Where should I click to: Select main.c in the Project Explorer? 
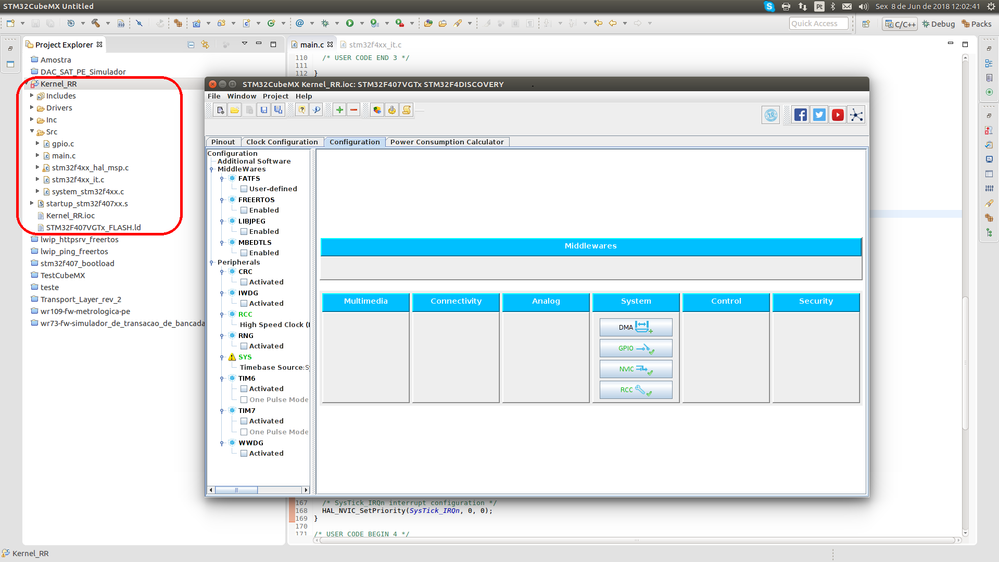click(63, 156)
